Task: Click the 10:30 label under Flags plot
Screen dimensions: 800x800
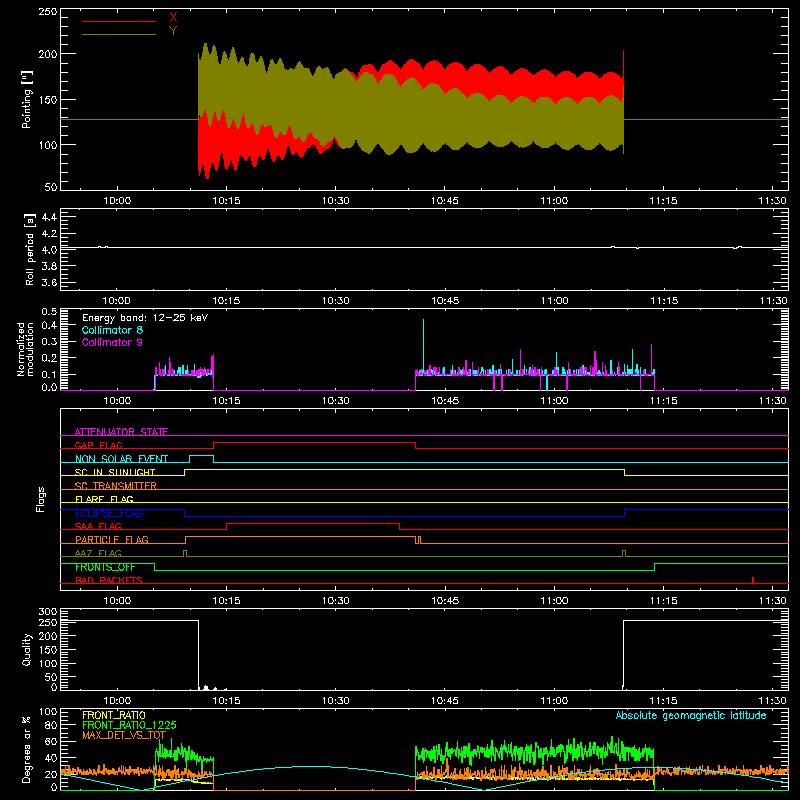Action: point(336,601)
